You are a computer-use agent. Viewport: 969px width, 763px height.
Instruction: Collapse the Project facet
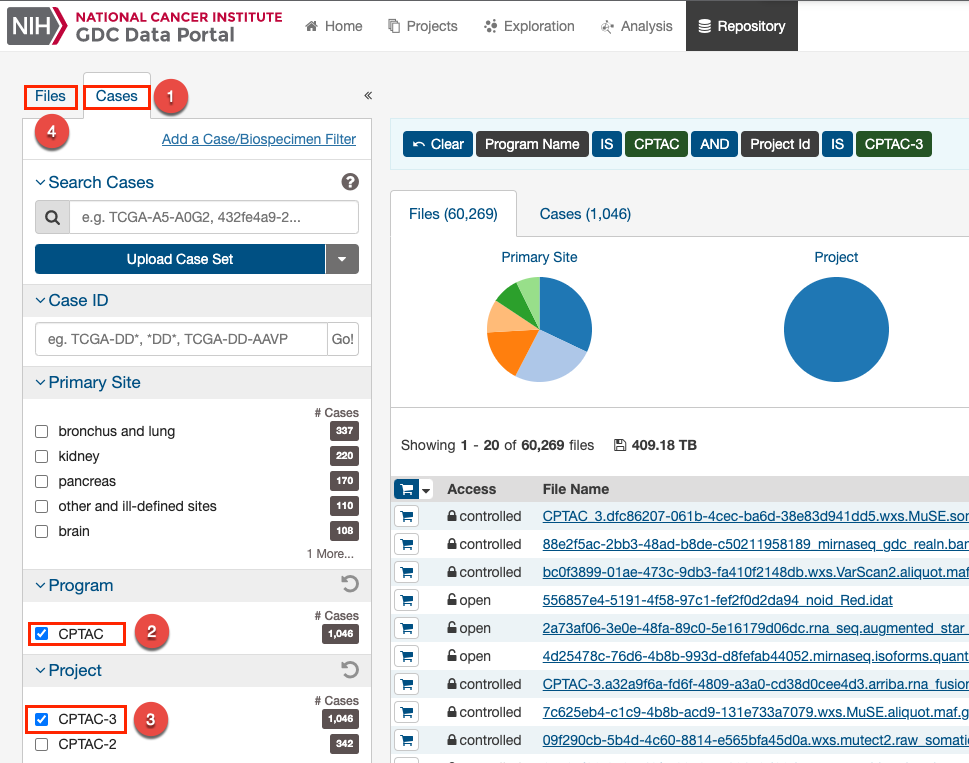click(x=69, y=670)
